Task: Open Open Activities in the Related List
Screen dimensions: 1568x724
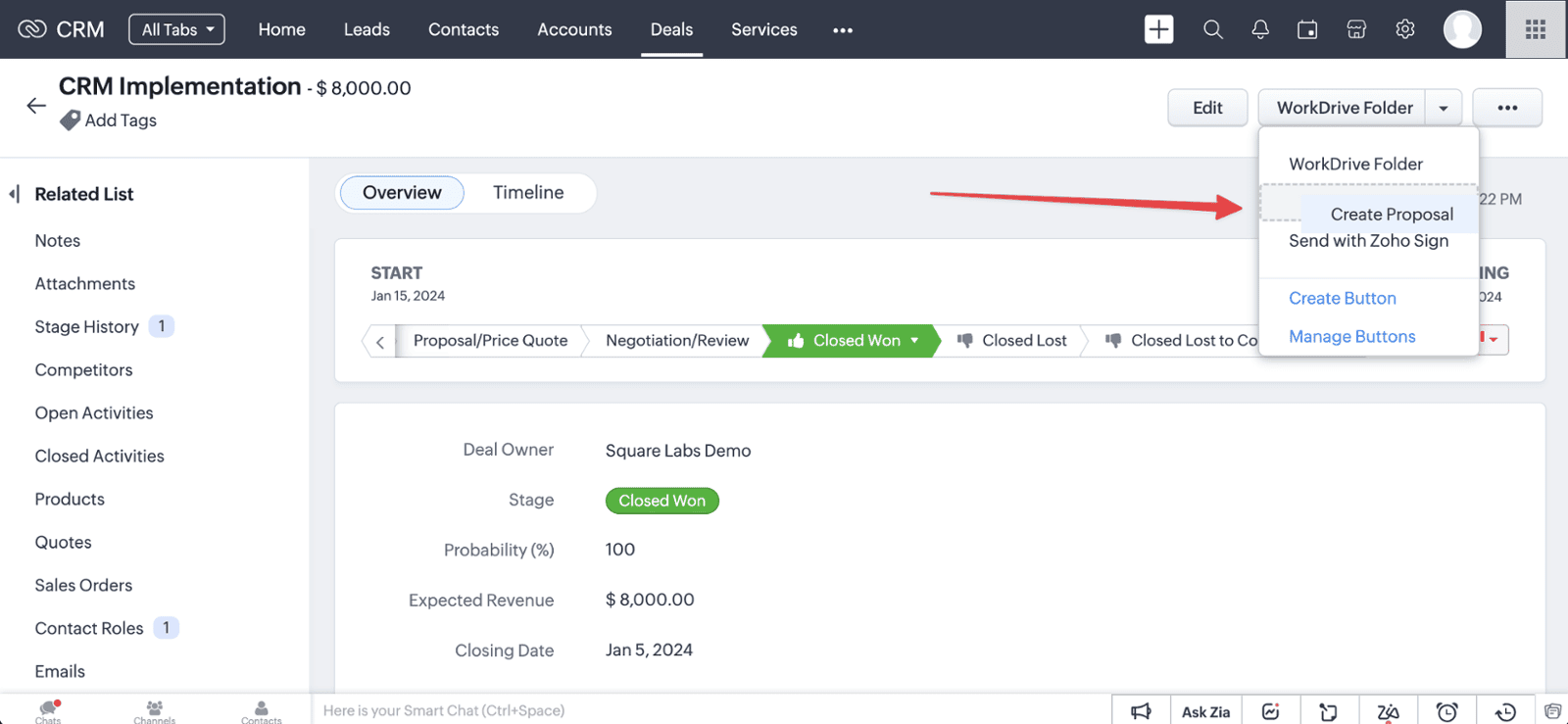Action: click(x=94, y=413)
